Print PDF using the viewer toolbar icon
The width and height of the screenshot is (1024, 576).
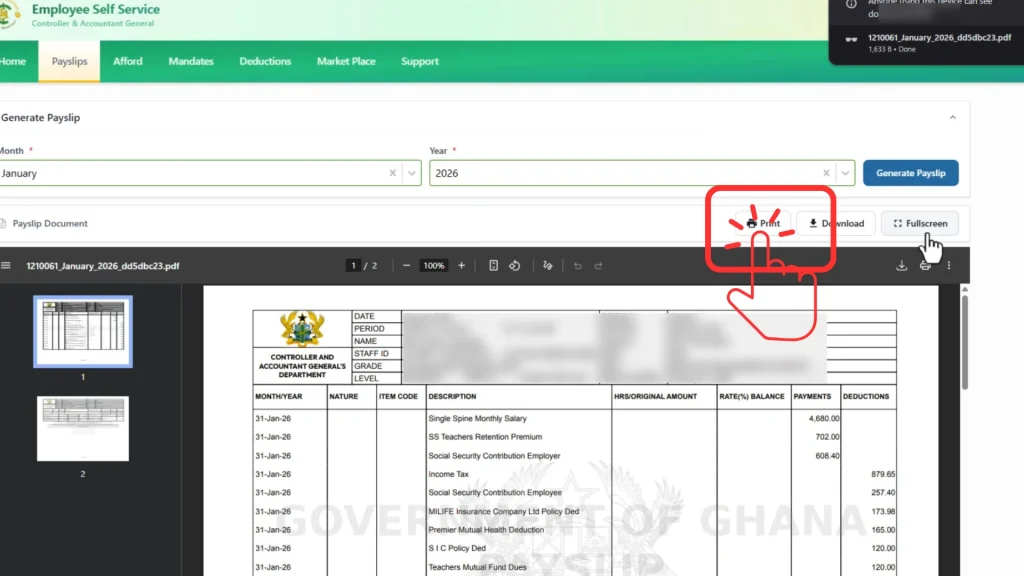coord(925,266)
